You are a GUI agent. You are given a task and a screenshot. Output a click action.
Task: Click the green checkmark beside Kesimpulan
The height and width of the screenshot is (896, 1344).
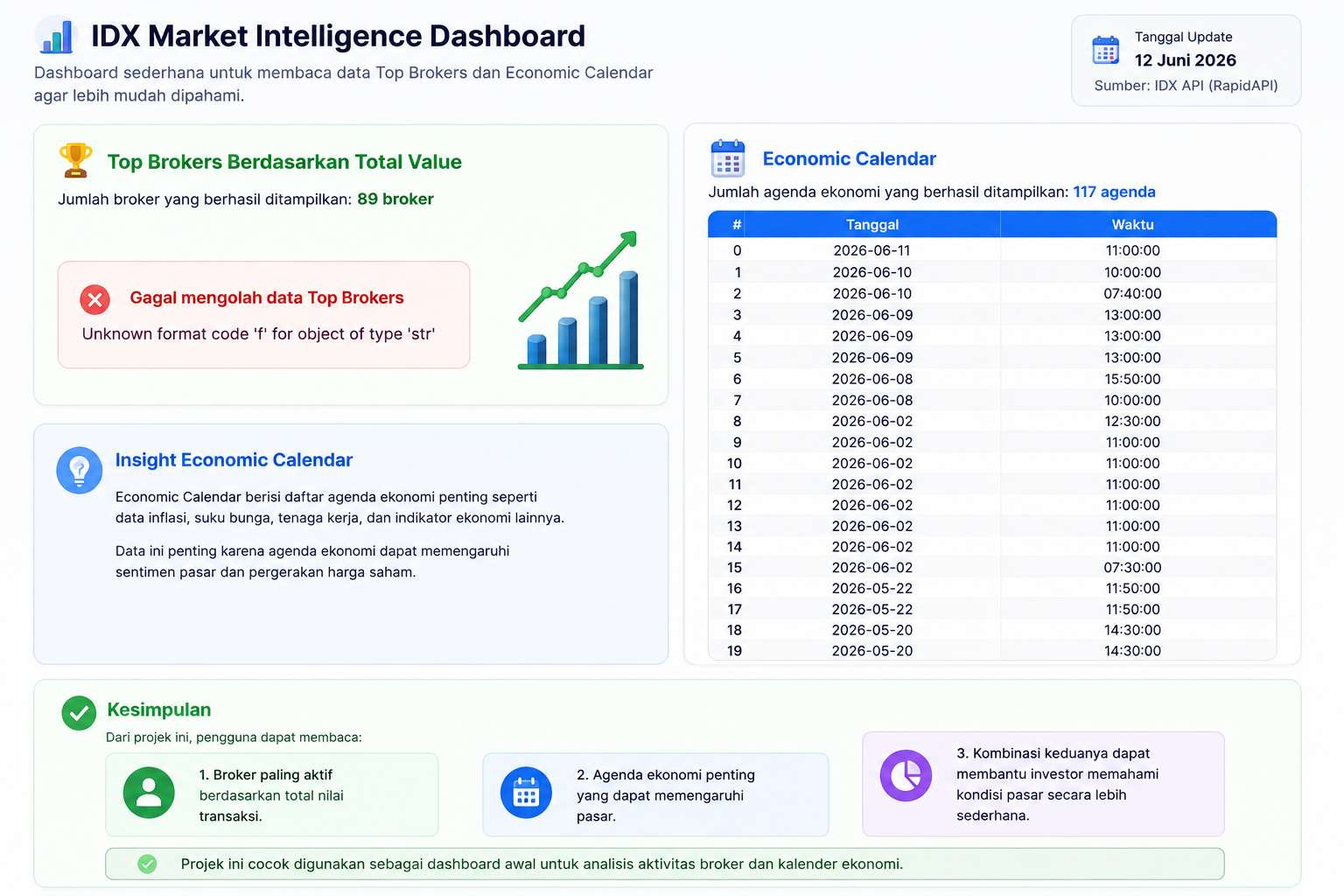pos(79,713)
